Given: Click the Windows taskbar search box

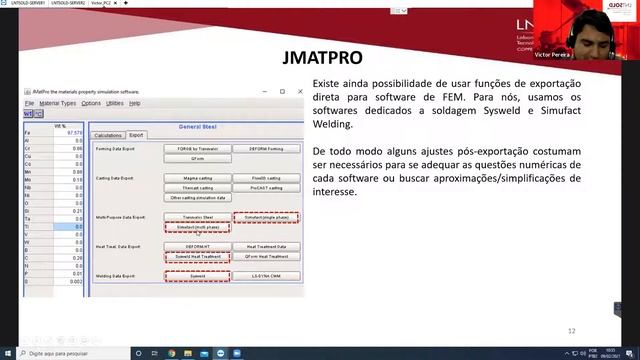Looking at the screenshot, I should click(x=73, y=353).
